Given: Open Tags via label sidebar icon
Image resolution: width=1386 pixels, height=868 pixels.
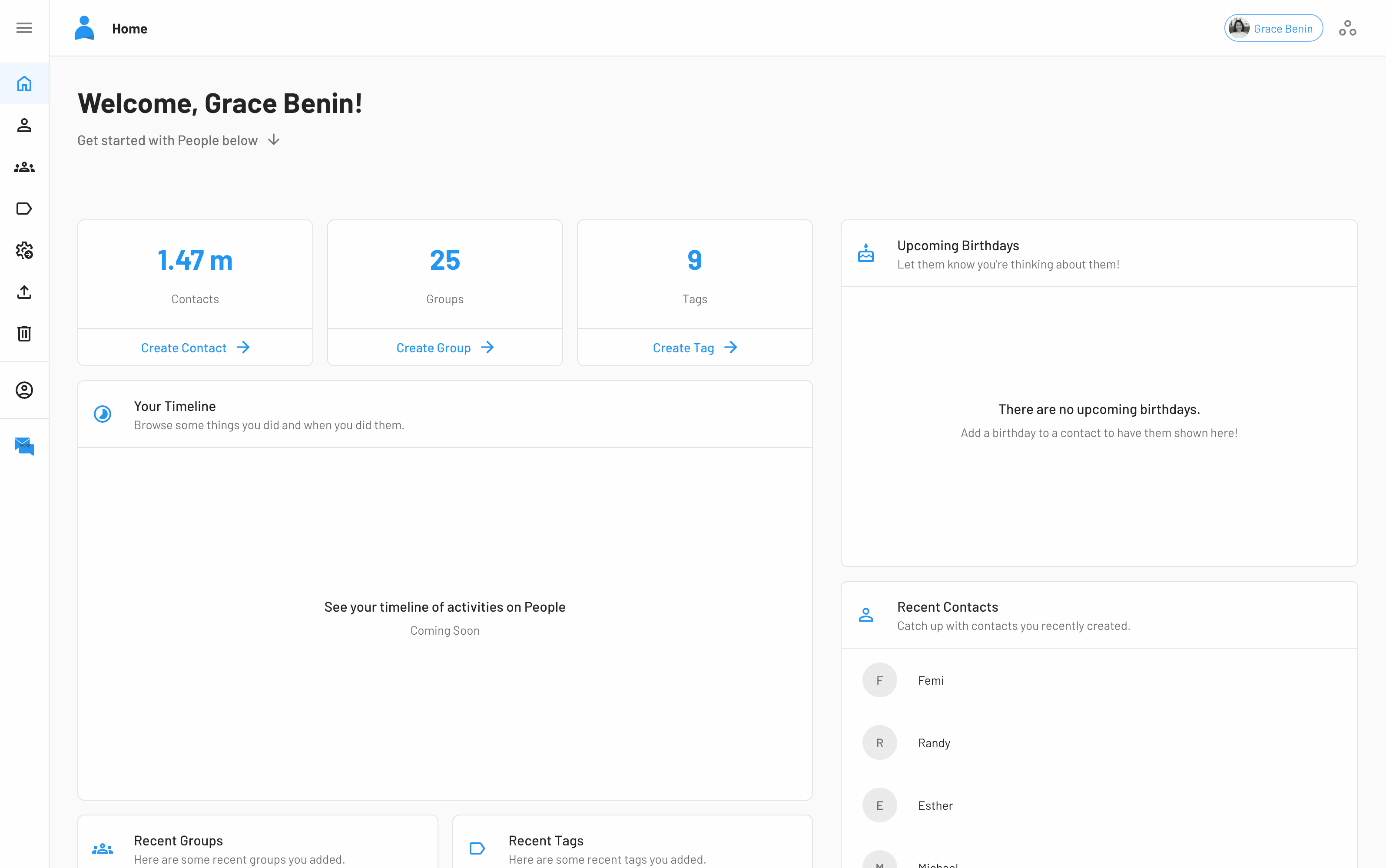Looking at the screenshot, I should click(x=24, y=209).
